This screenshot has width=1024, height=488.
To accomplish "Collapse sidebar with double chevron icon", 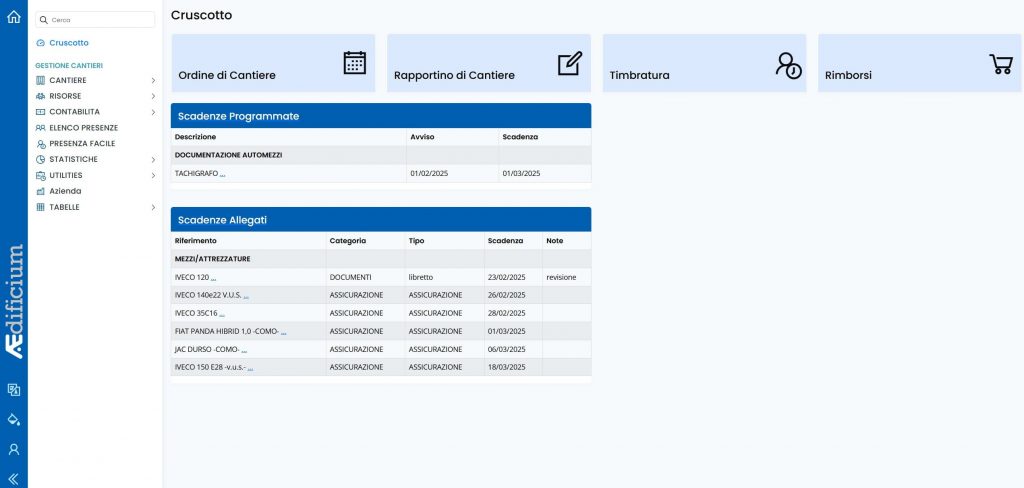I will click(13, 478).
